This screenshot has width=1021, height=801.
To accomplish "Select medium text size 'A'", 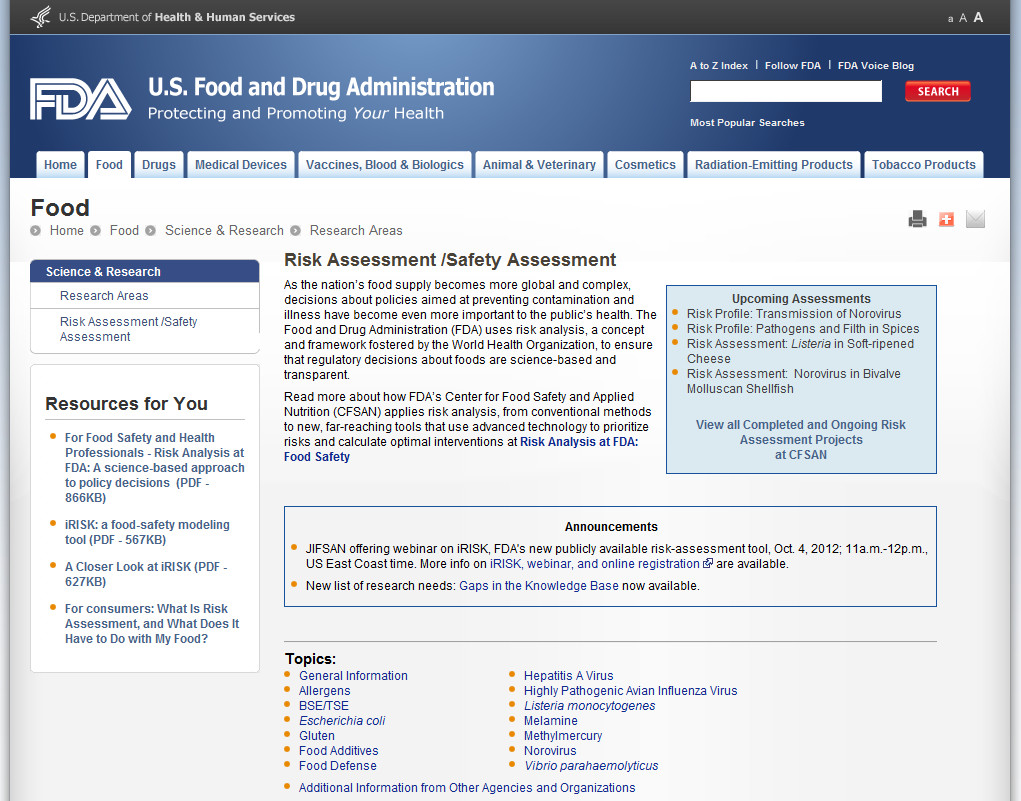I will point(963,18).
